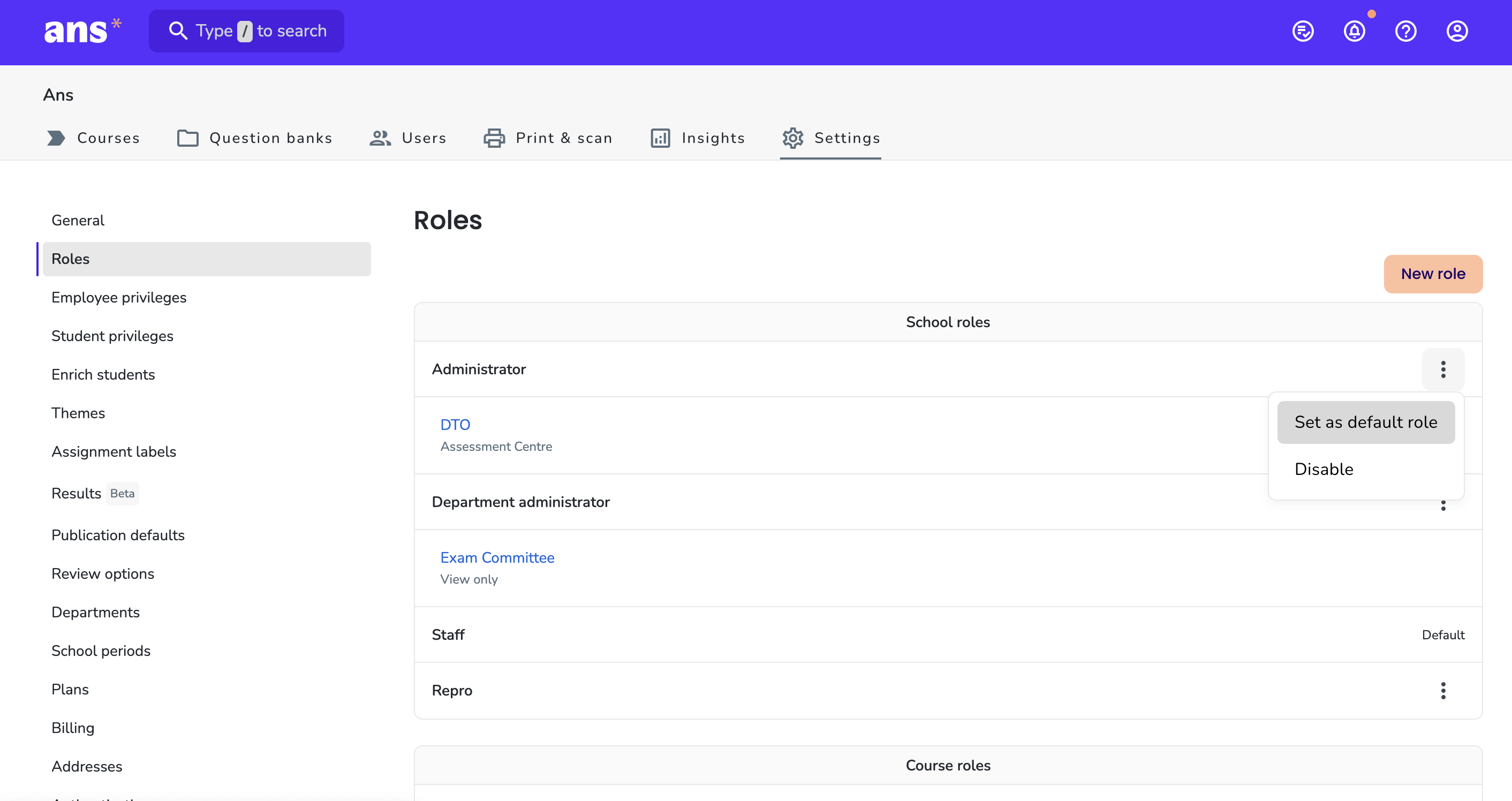Click the magnifying glass search icon
The image size is (1512, 801).
click(178, 31)
